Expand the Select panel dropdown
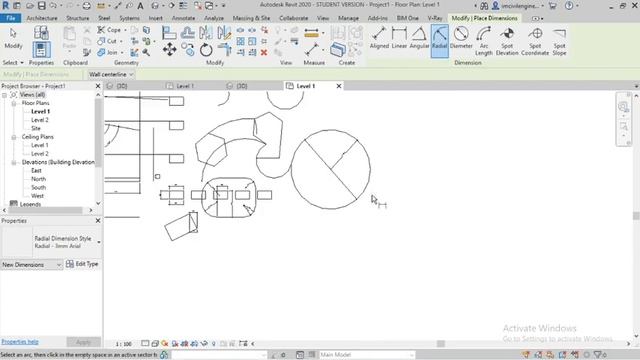The width and height of the screenshot is (640, 360). coord(13,62)
